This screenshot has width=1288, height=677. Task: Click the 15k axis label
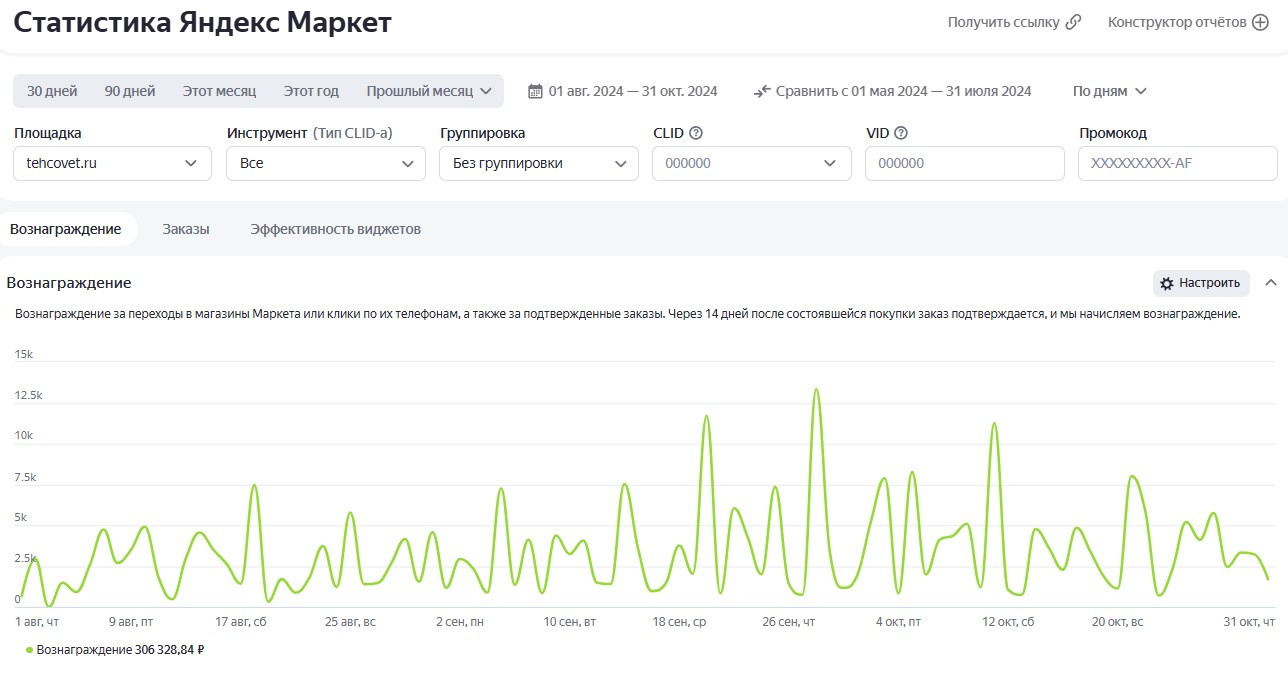pos(24,355)
